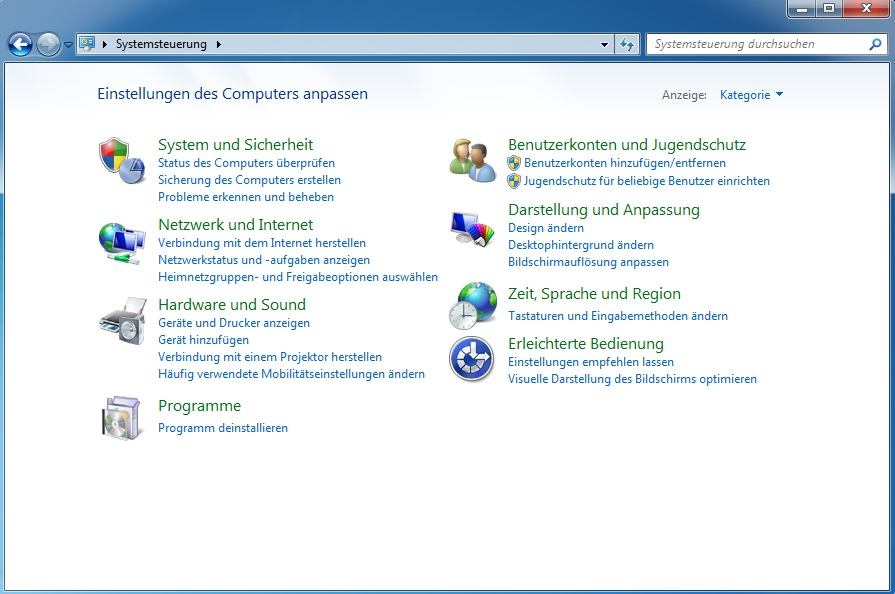Open Geräte und Drucker anzeigen
The height and width of the screenshot is (594, 895).
tap(233, 322)
